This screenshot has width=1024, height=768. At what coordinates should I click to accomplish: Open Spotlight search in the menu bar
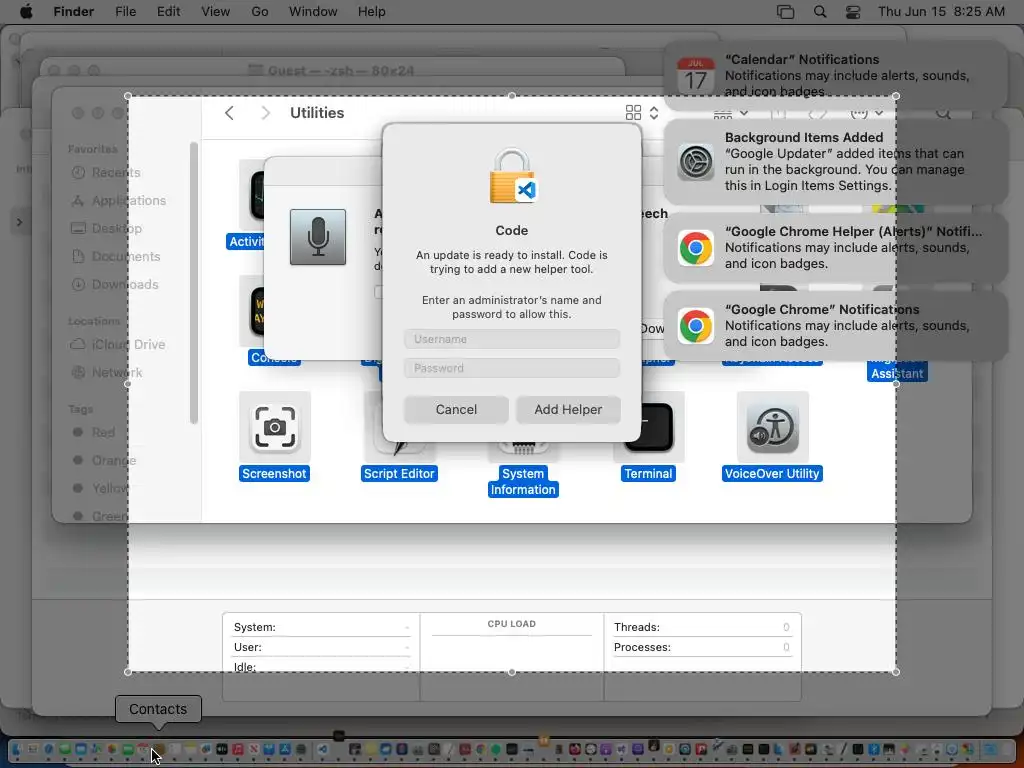tap(820, 12)
